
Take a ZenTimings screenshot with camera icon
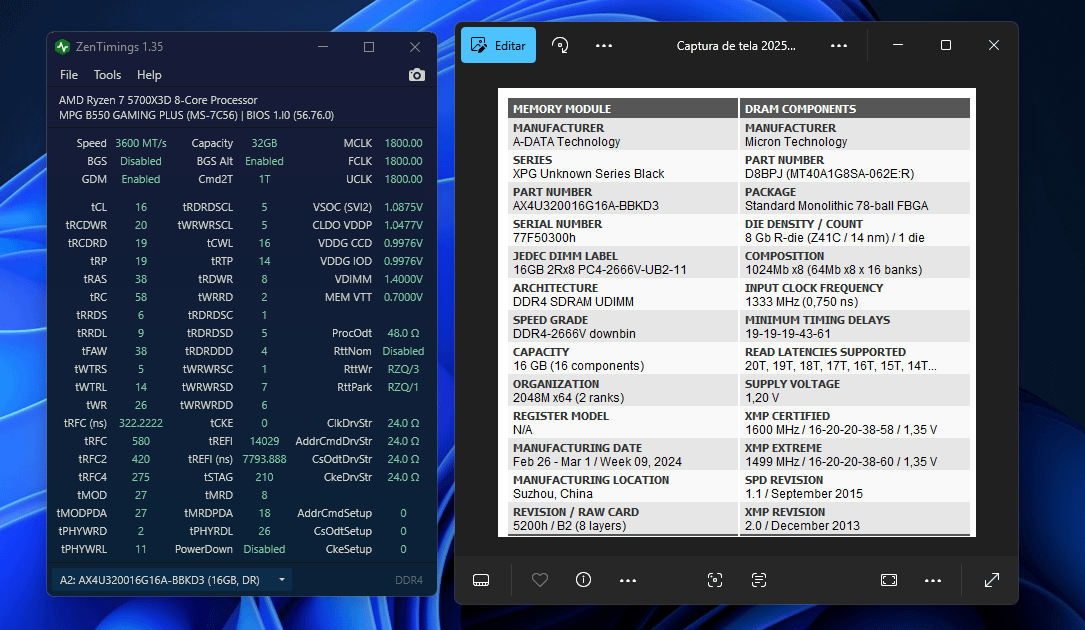click(417, 75)
